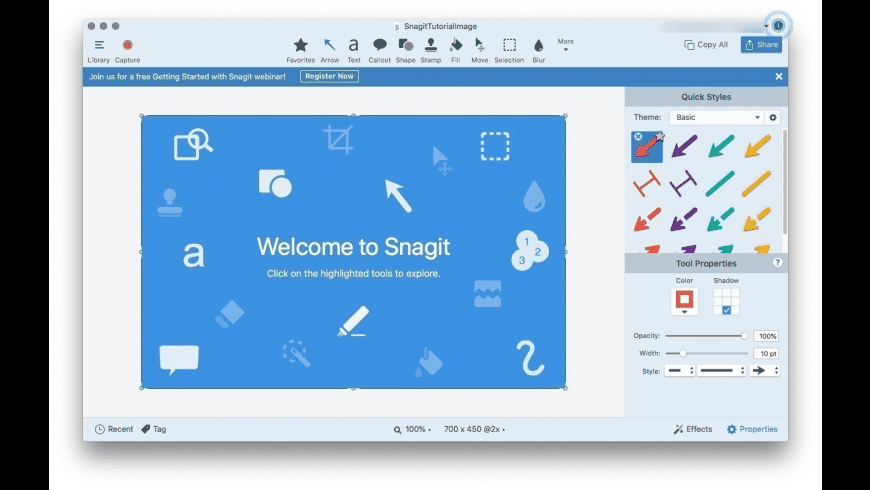Open the Theme dropdown set to Basic
This screenshot has width=870, height=490.
(717, 117)
